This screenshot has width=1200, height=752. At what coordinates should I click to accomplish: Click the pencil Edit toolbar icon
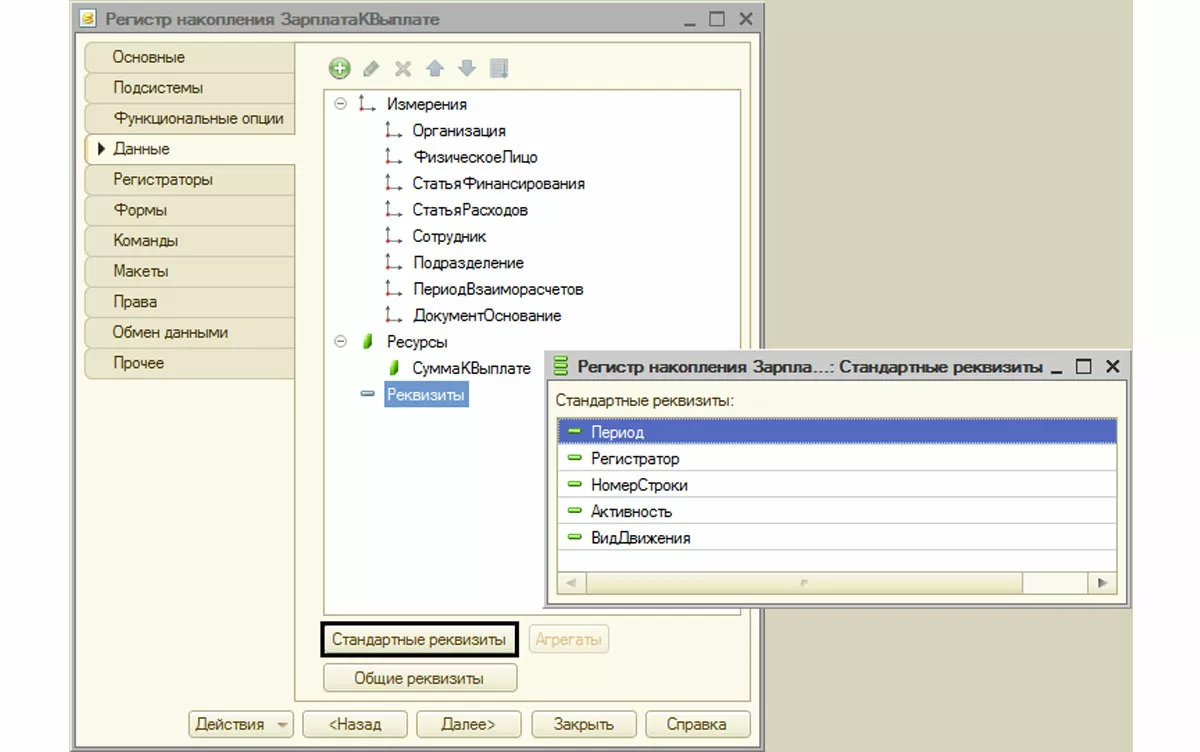pyautogui.click(x=371, y=69)
